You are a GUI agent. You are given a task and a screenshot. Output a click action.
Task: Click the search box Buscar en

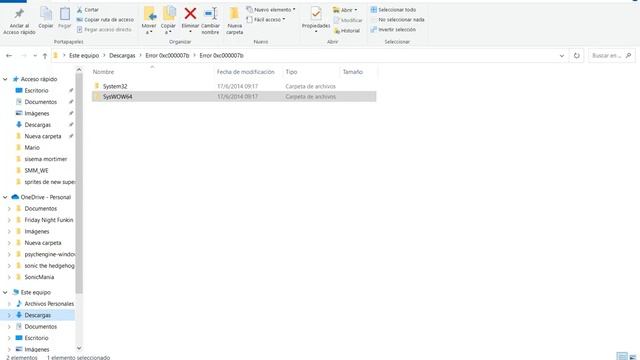tap(611, 56)
